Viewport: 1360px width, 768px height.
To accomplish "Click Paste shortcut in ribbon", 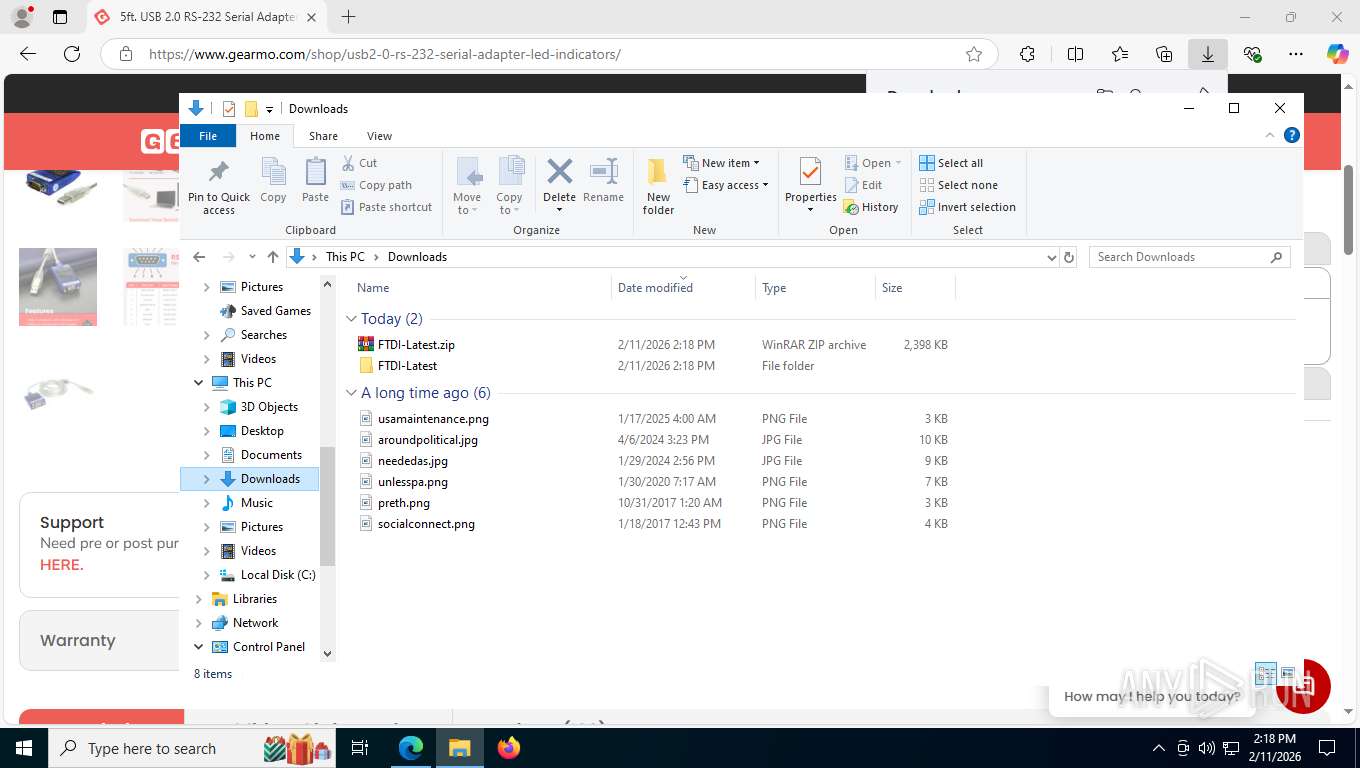I will pos(386,207).
